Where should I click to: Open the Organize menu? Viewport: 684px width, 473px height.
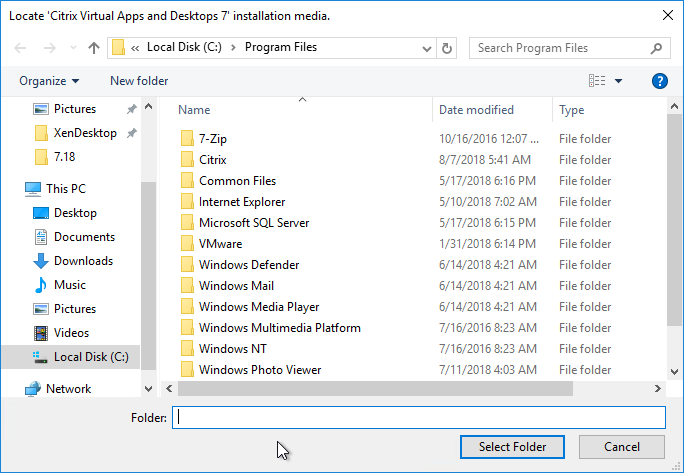pos(49,81)
